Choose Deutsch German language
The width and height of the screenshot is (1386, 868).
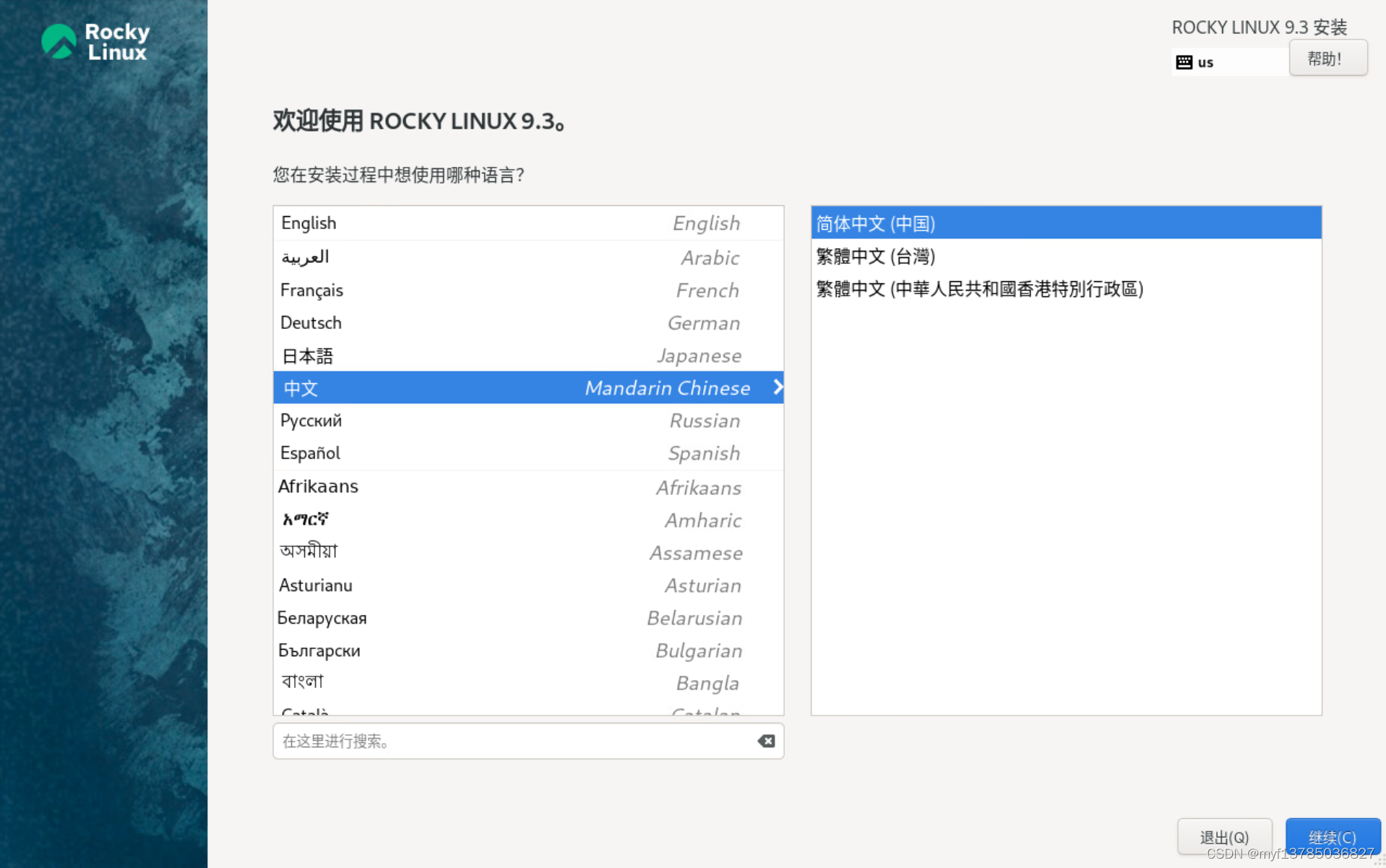[x=528, y=322]
